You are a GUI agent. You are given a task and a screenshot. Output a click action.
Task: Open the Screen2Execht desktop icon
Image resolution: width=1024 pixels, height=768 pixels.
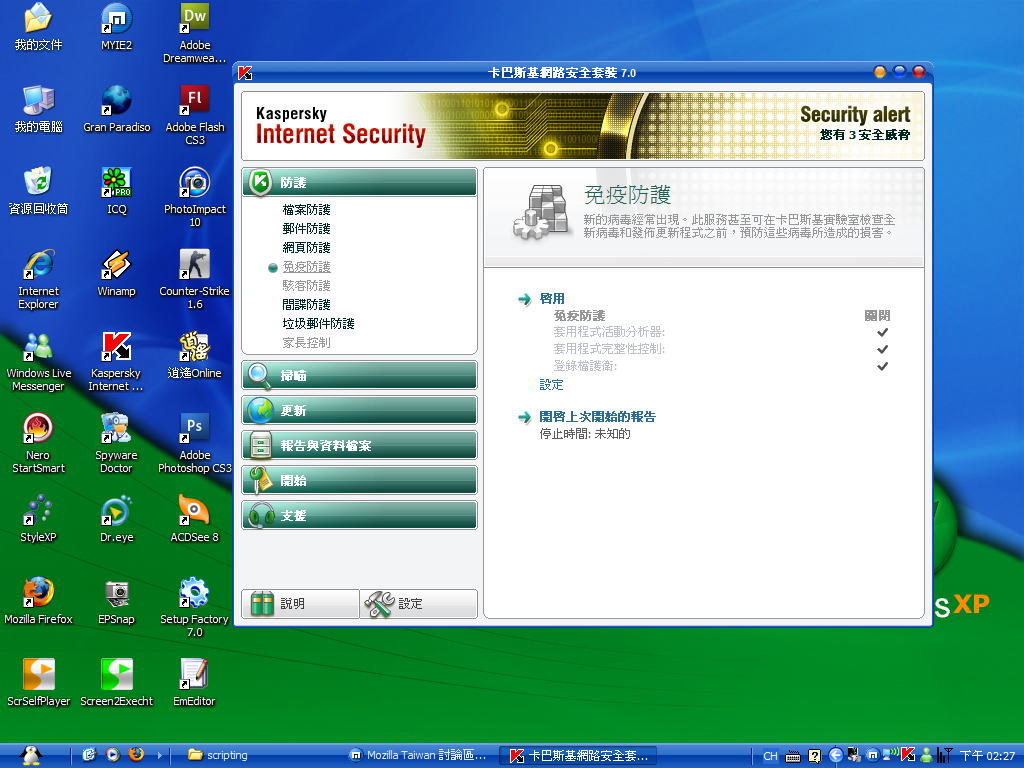(x=116, y=682)
